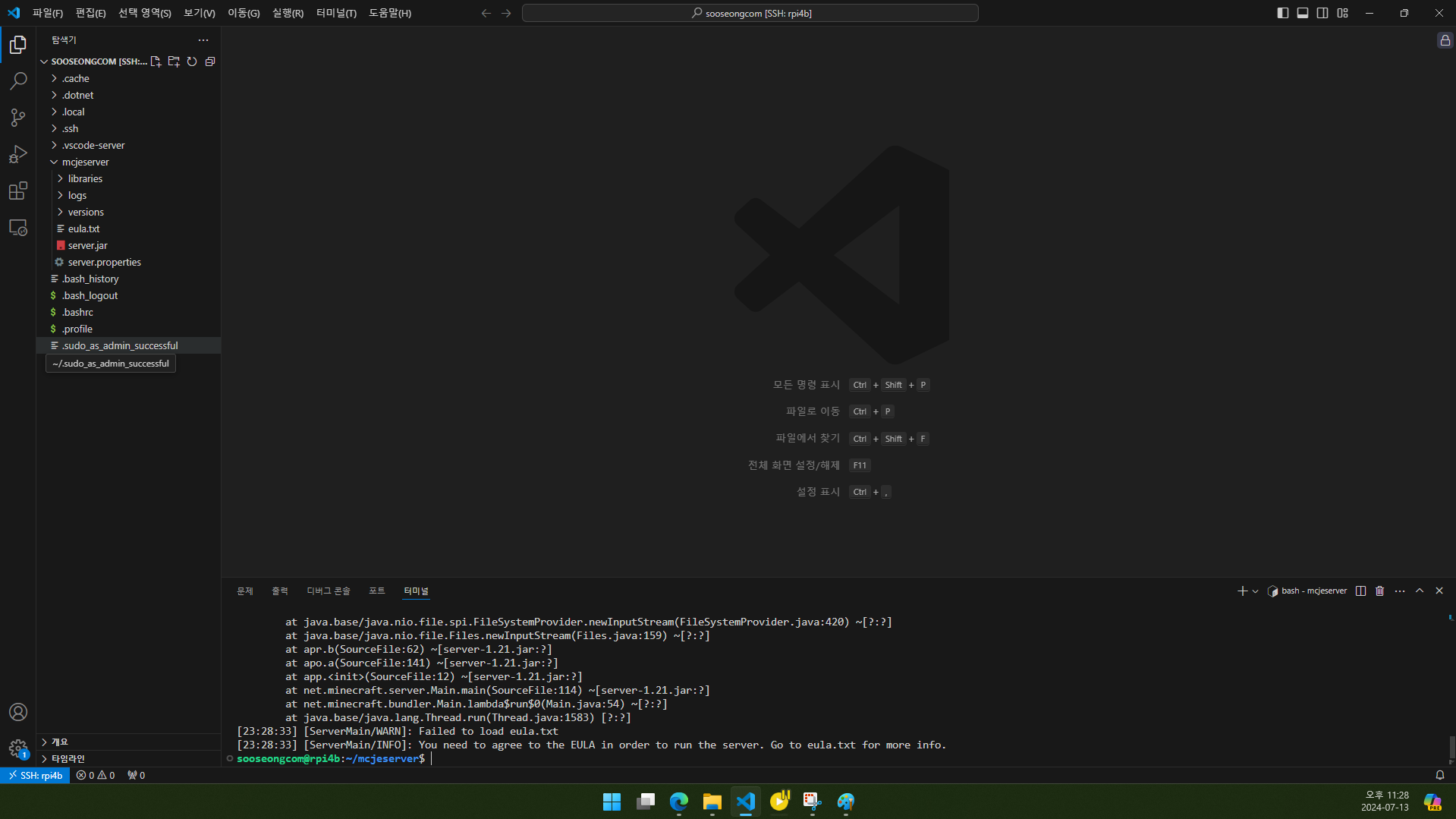Switch to 출력 output tab
The image size is (1456, 819).
(x=280, y=591)
